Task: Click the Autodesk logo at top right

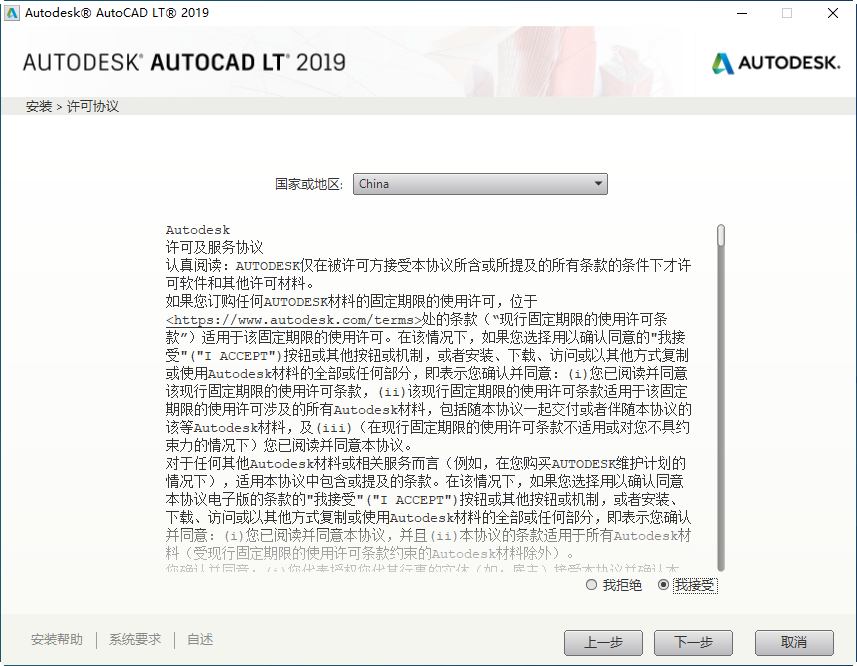Action: pyautogui.click(x=776, y=63)
